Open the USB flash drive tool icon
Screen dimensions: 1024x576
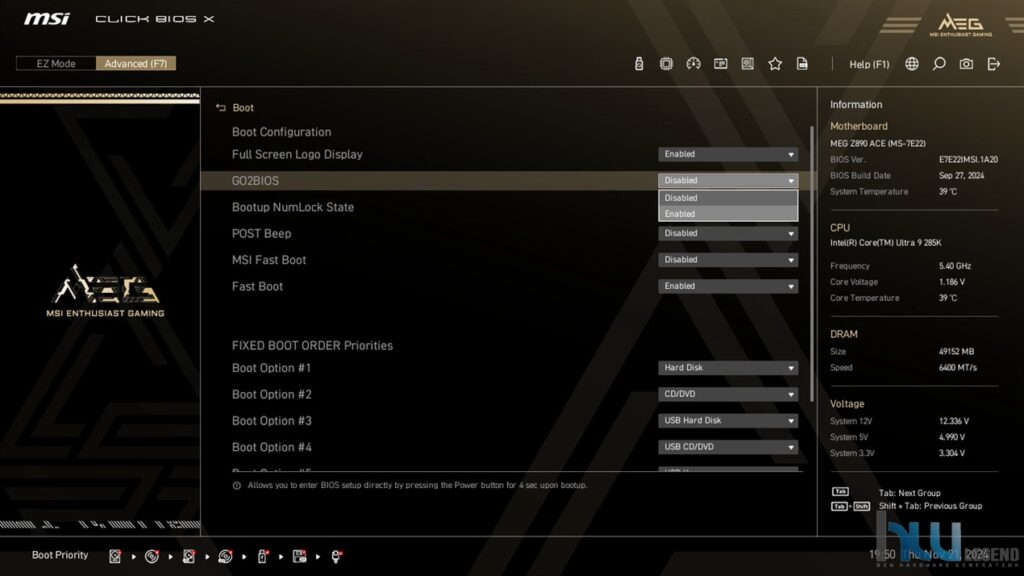[639, 63]
